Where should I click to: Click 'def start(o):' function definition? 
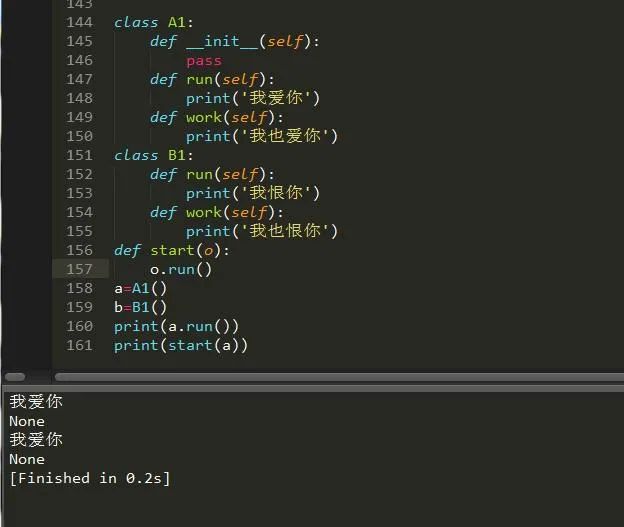(172, 250)
